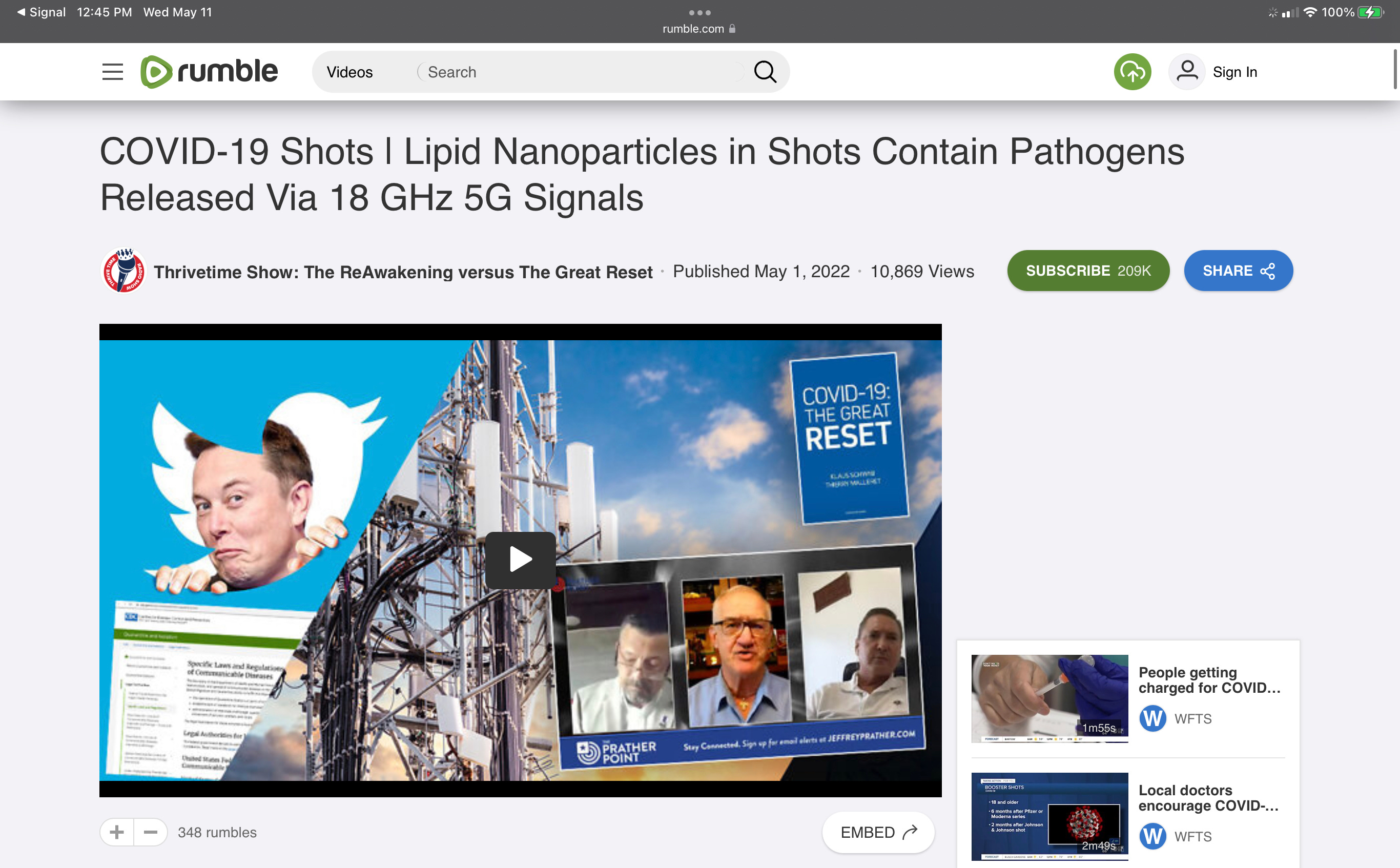Subscribe to the channel with 209K
Viewport: 1400px width, 868px height.
tap(1088, 271)
